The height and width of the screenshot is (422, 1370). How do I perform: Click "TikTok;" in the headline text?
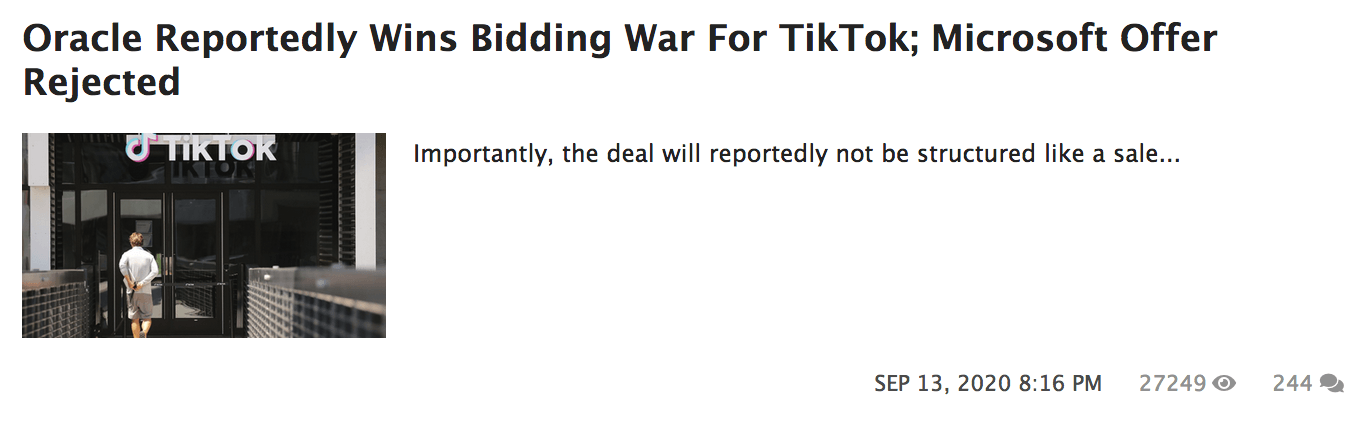[x=851, y=38]
